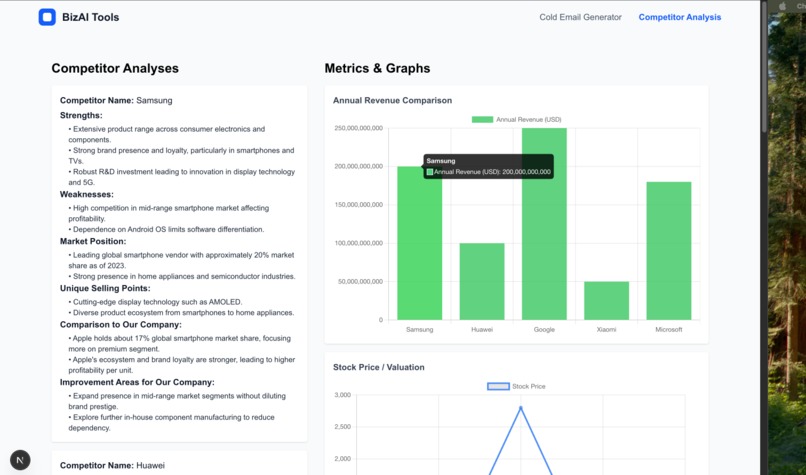Click the 2,500 stock chart axis label
This screenshot has width=806, height=475.
click(x=342, y=427)
